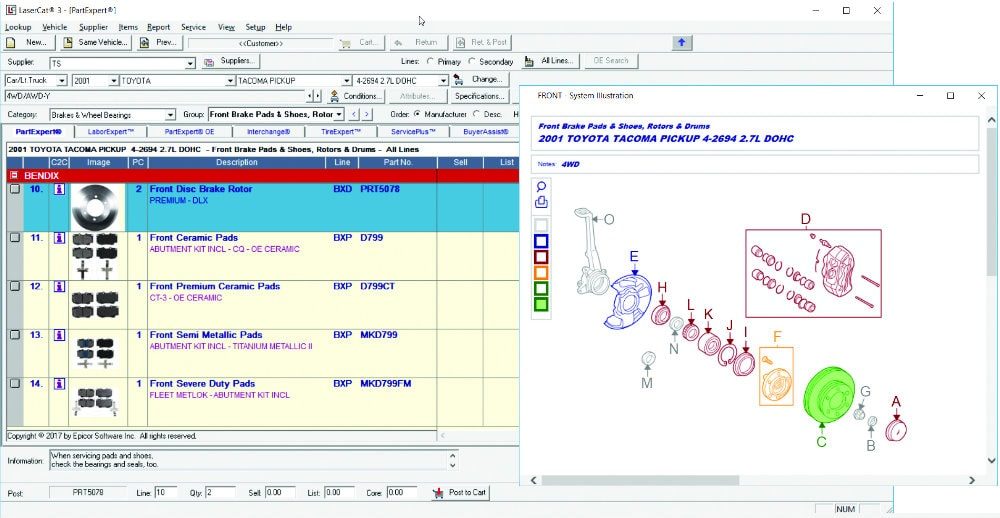The image size is (1000, 518).
Task: Click the info icon on row 13
Action: [59, 335]
